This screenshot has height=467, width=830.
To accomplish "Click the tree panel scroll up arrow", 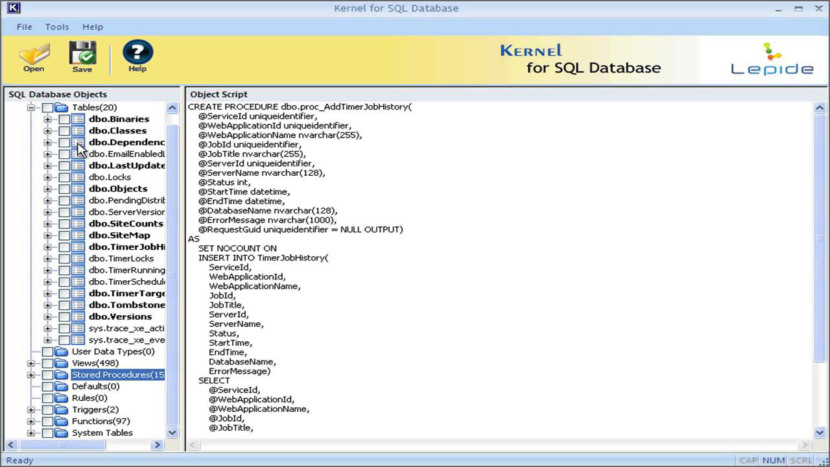I will point(173,108).
